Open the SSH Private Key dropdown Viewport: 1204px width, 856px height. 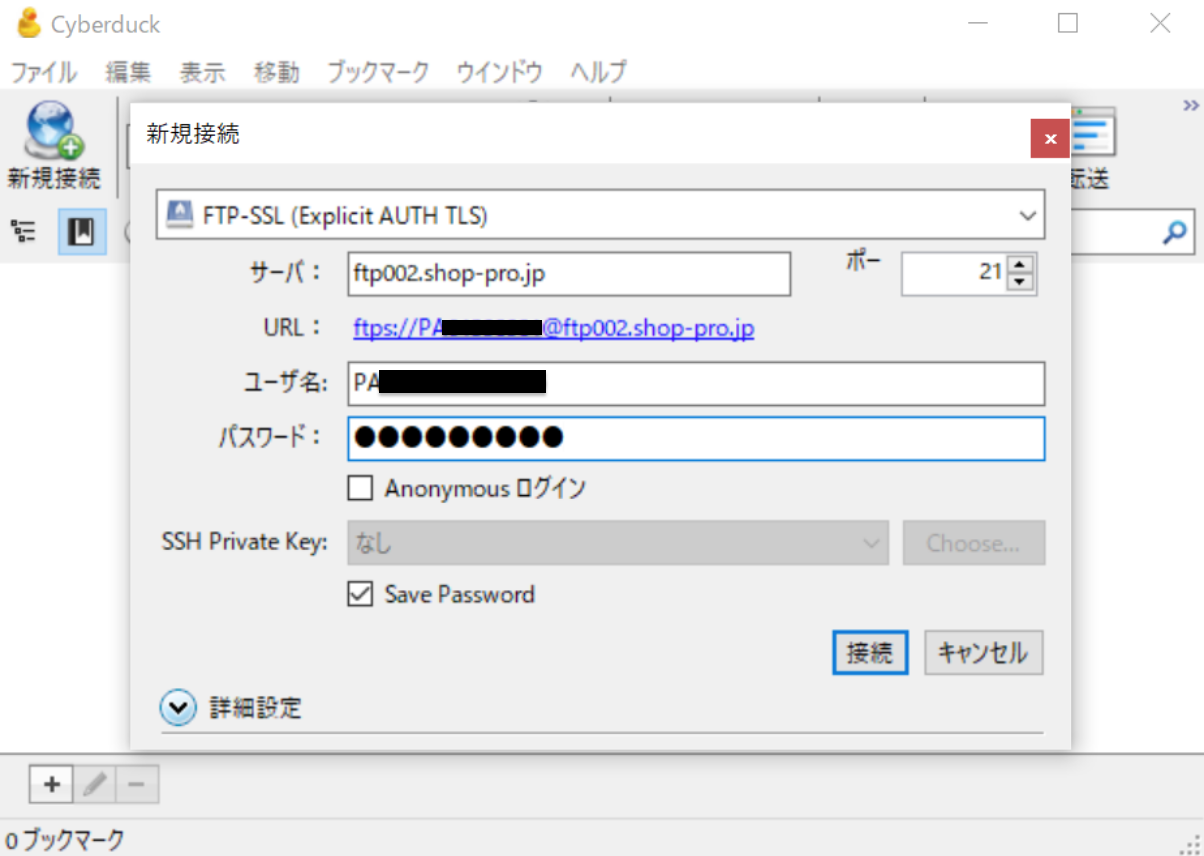617,544
